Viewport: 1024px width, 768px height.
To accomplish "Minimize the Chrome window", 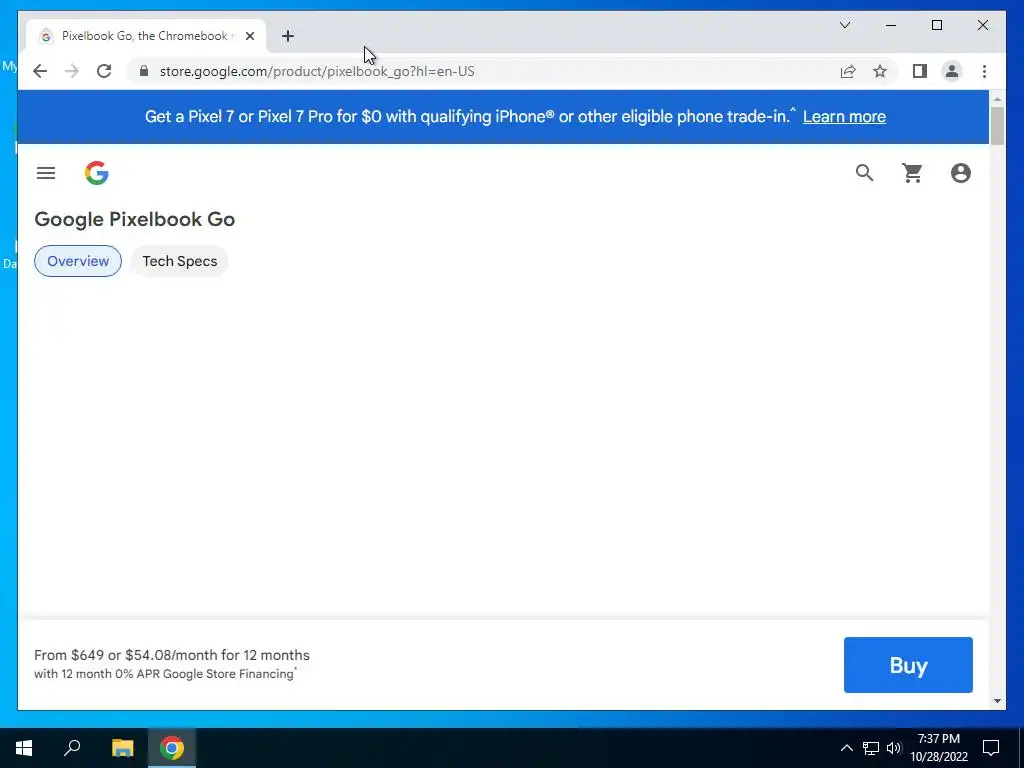I will 891,25.
